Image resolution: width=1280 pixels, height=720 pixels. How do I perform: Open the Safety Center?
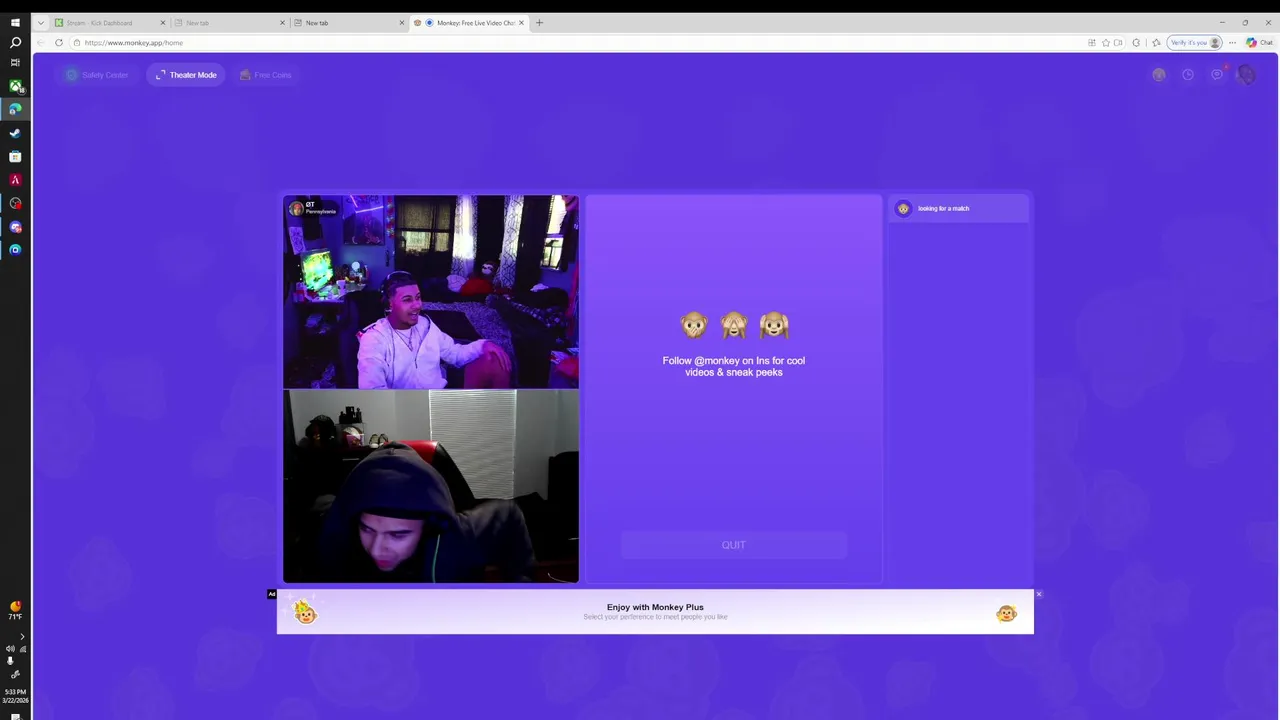point(97,75)
